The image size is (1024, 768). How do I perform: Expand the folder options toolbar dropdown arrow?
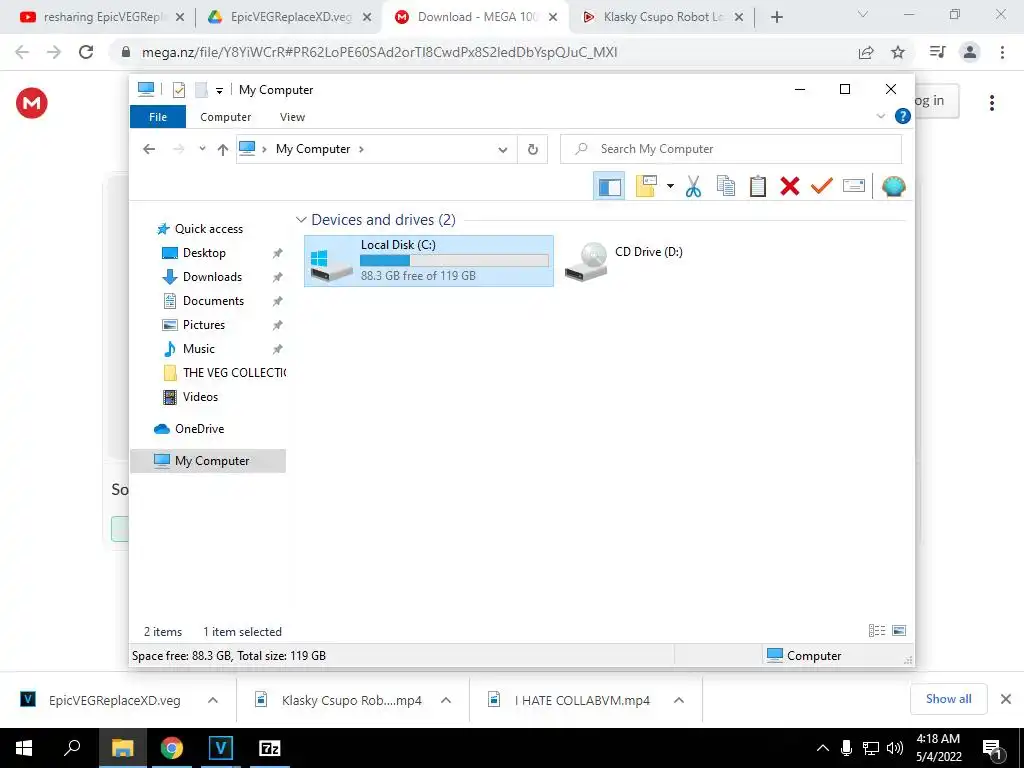[x=670, y=186]
